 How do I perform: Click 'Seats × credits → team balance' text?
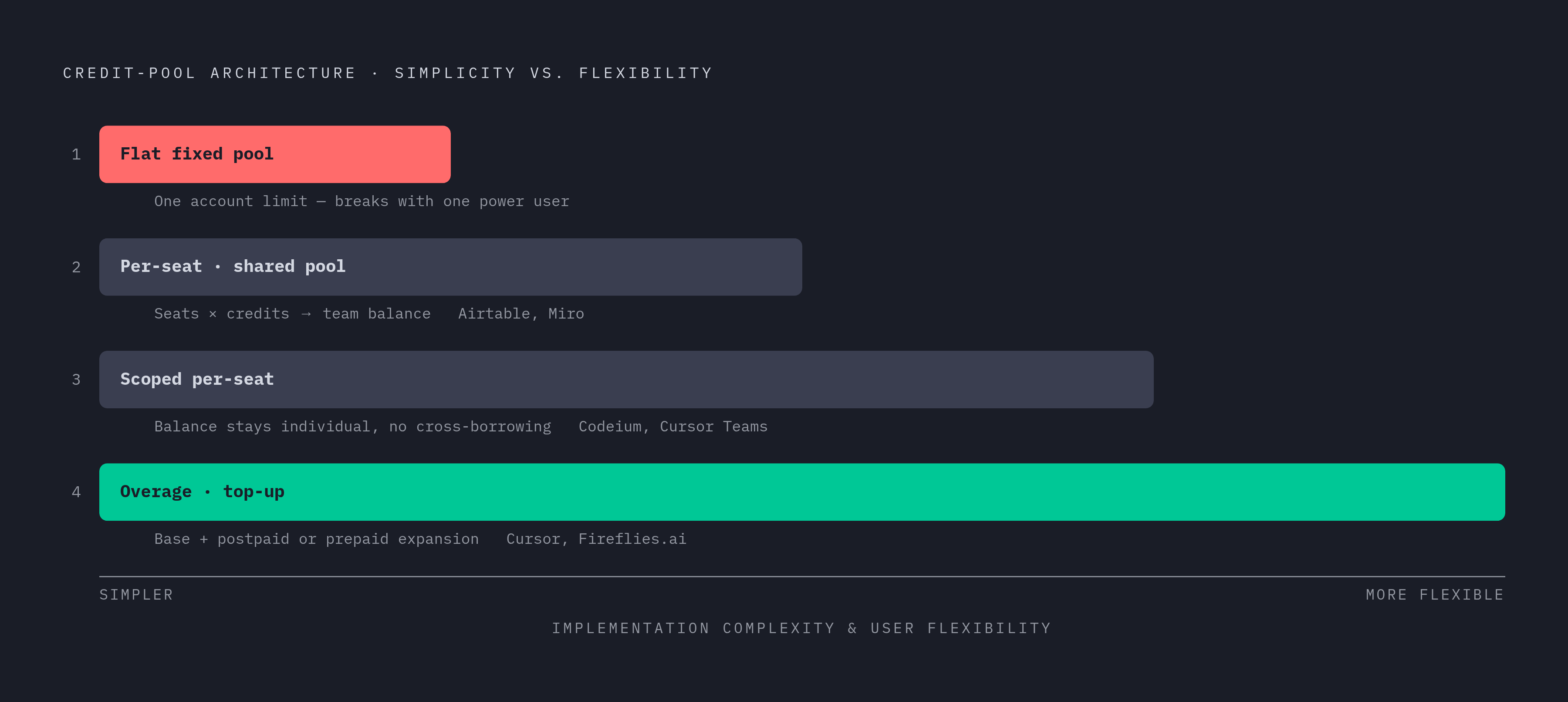click(x=292, y=314)
